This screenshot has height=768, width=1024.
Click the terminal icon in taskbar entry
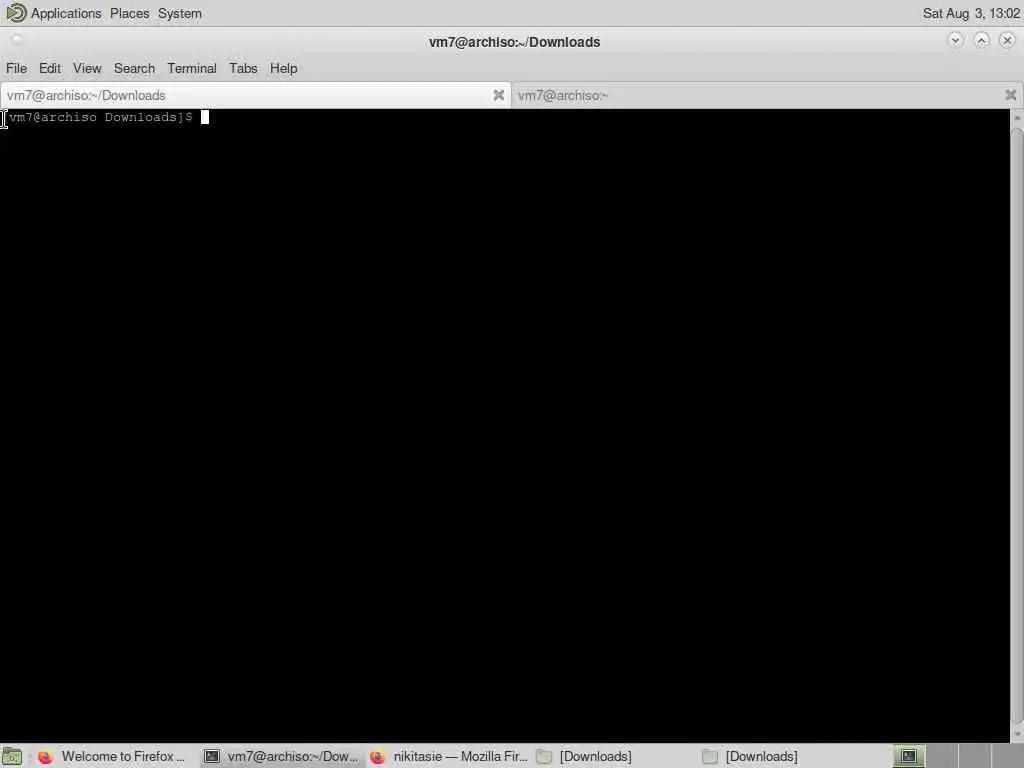coord(212,756)
